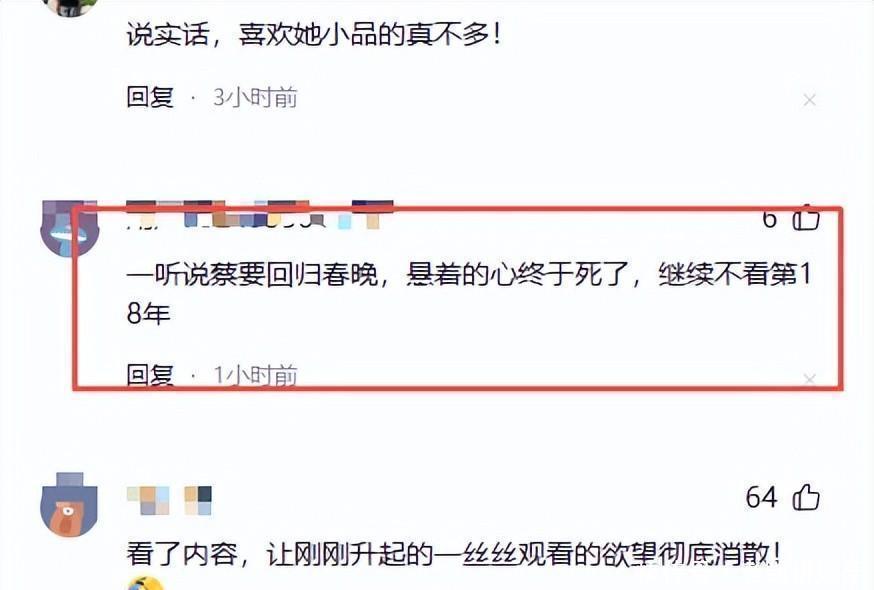Open the blurred username above the 春晚 comment
Image resolution: width=874 pixels, height=590 pixels.
[x=260, y=215]
